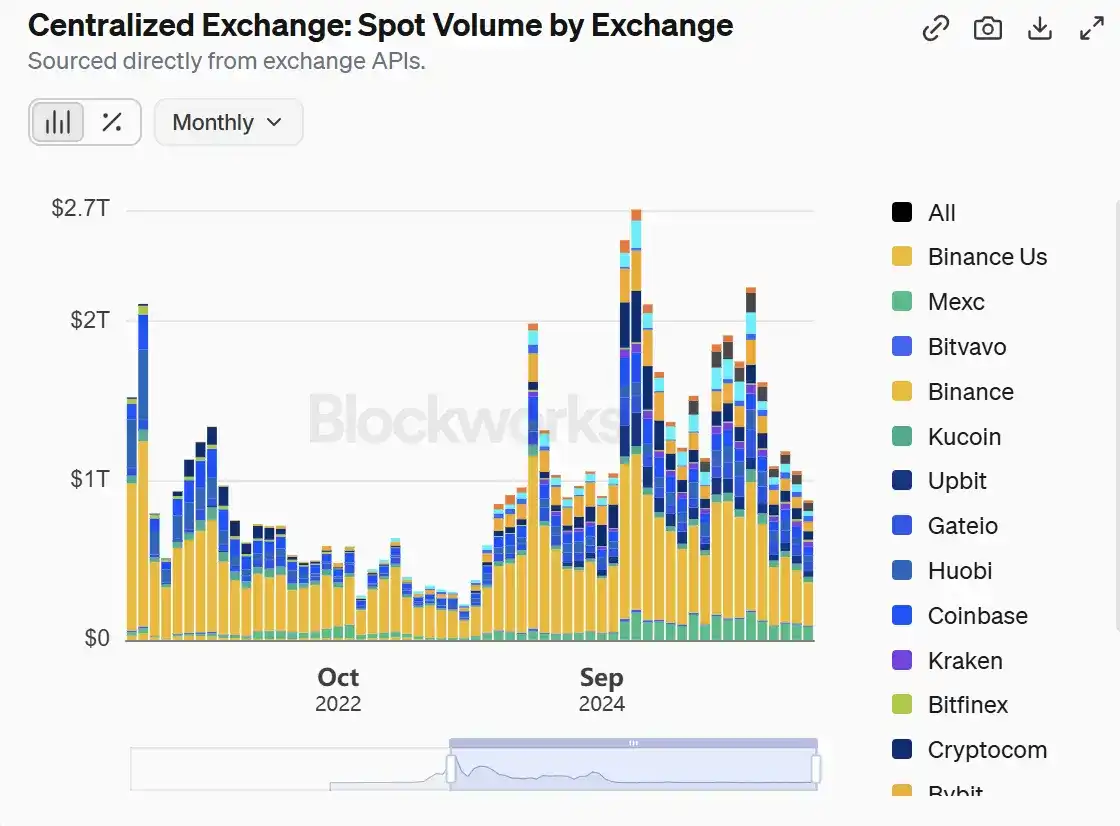Toggle Binance legend item
Screen dimensions: 1120x826
970,392
